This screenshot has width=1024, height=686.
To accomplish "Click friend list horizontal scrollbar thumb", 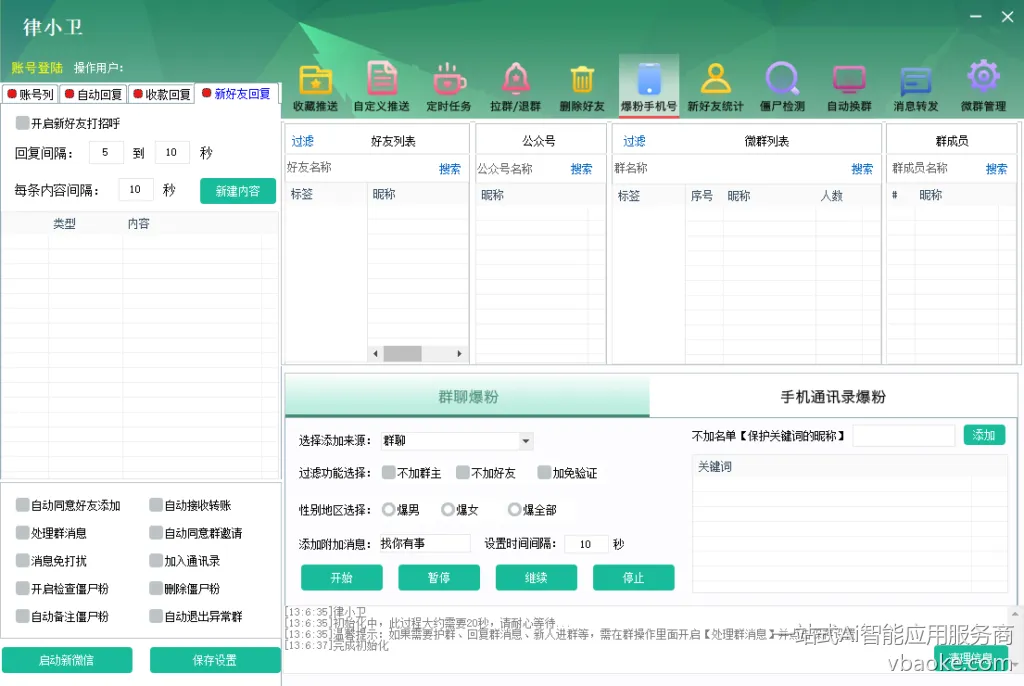I will tap(402, 353).
